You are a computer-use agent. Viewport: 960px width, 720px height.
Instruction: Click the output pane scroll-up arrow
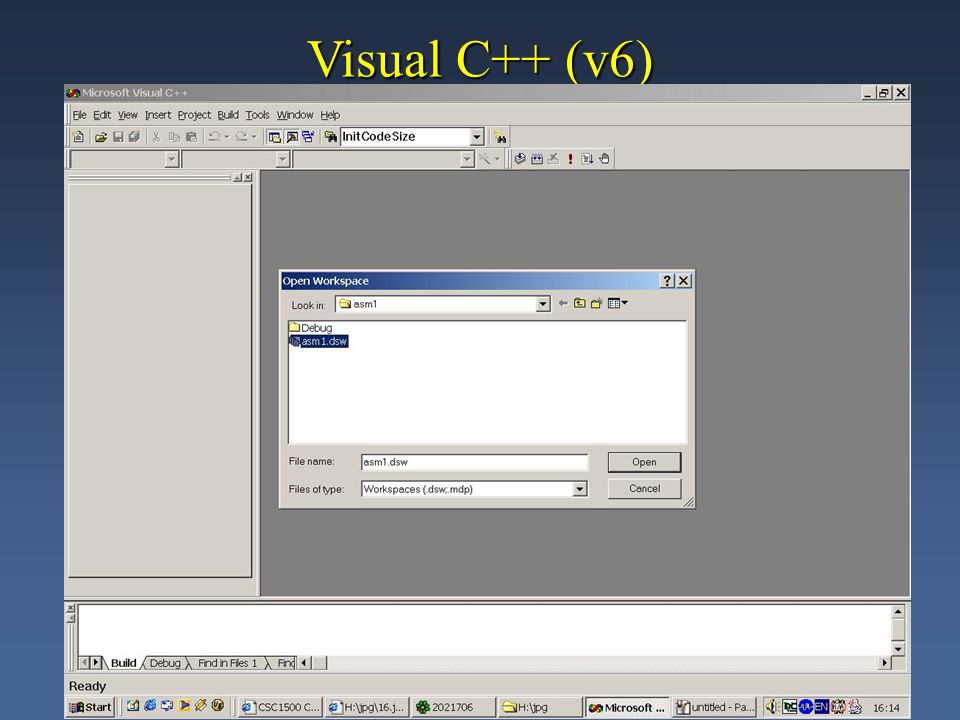click(898, 612)
